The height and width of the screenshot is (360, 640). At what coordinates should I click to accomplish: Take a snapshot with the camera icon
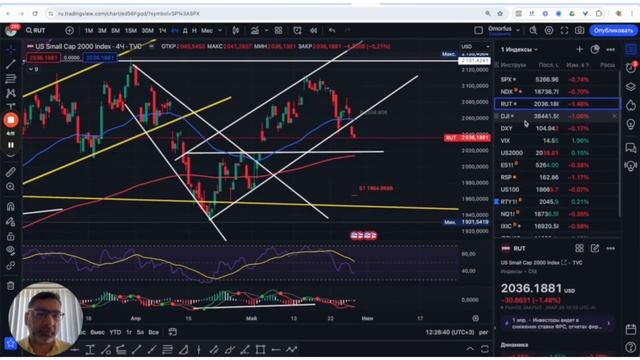pyautogui.click(x=580, y=30)
